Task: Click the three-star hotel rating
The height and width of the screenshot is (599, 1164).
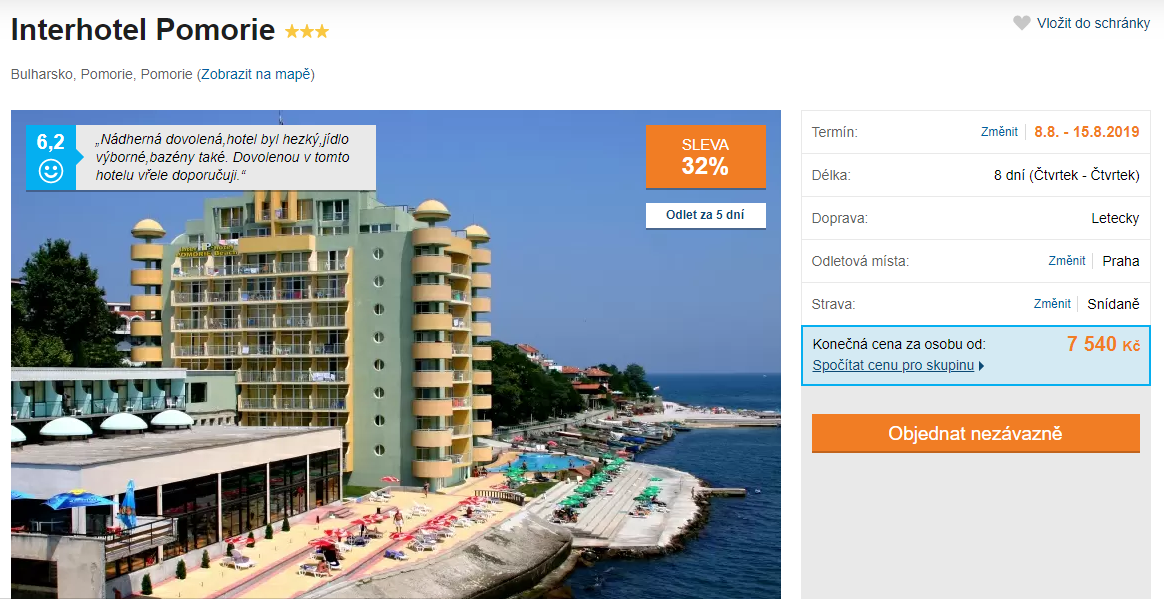Action: click(x=307, y=31)
